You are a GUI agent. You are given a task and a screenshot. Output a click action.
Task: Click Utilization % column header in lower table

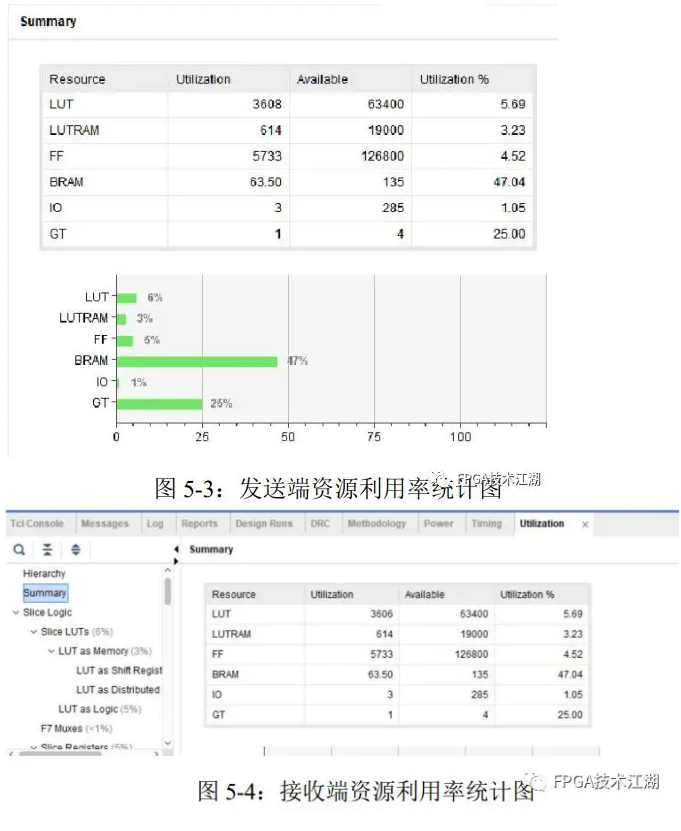(x=527, y=594)
